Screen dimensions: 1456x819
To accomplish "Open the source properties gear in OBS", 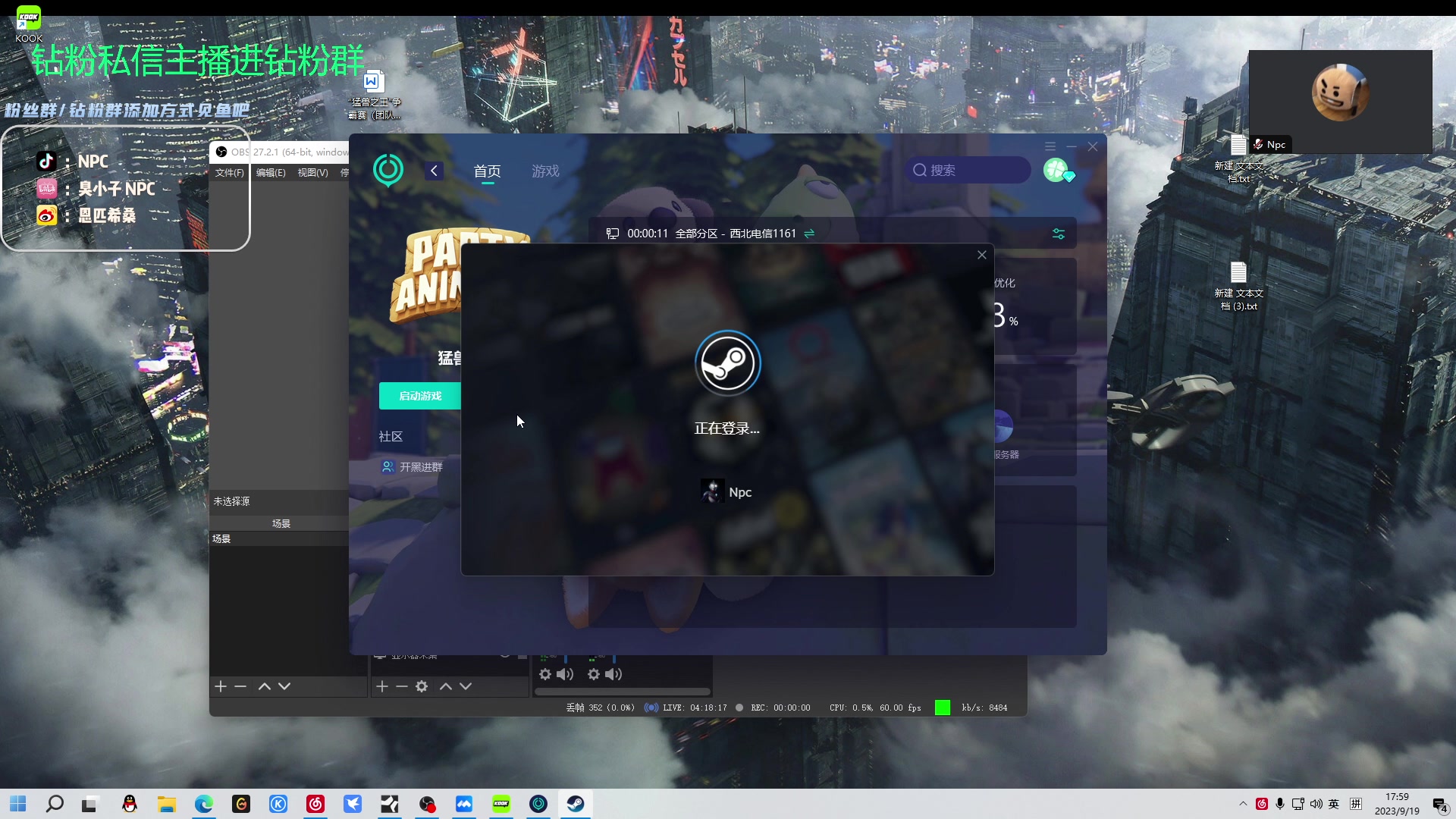I will [422, 686].
